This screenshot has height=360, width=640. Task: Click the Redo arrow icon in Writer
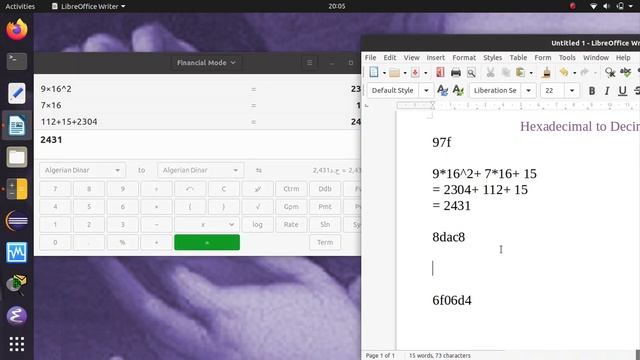pos(584,73)
